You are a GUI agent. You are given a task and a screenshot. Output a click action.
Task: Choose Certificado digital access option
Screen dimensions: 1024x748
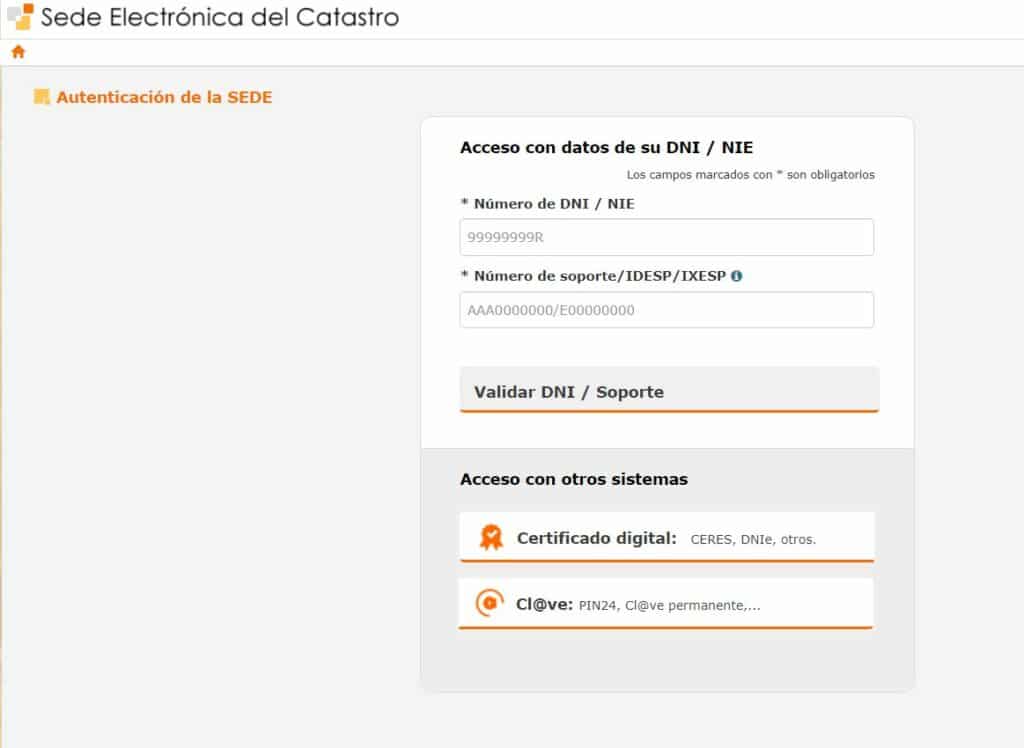pyautogui.click(x=667, y=537)
